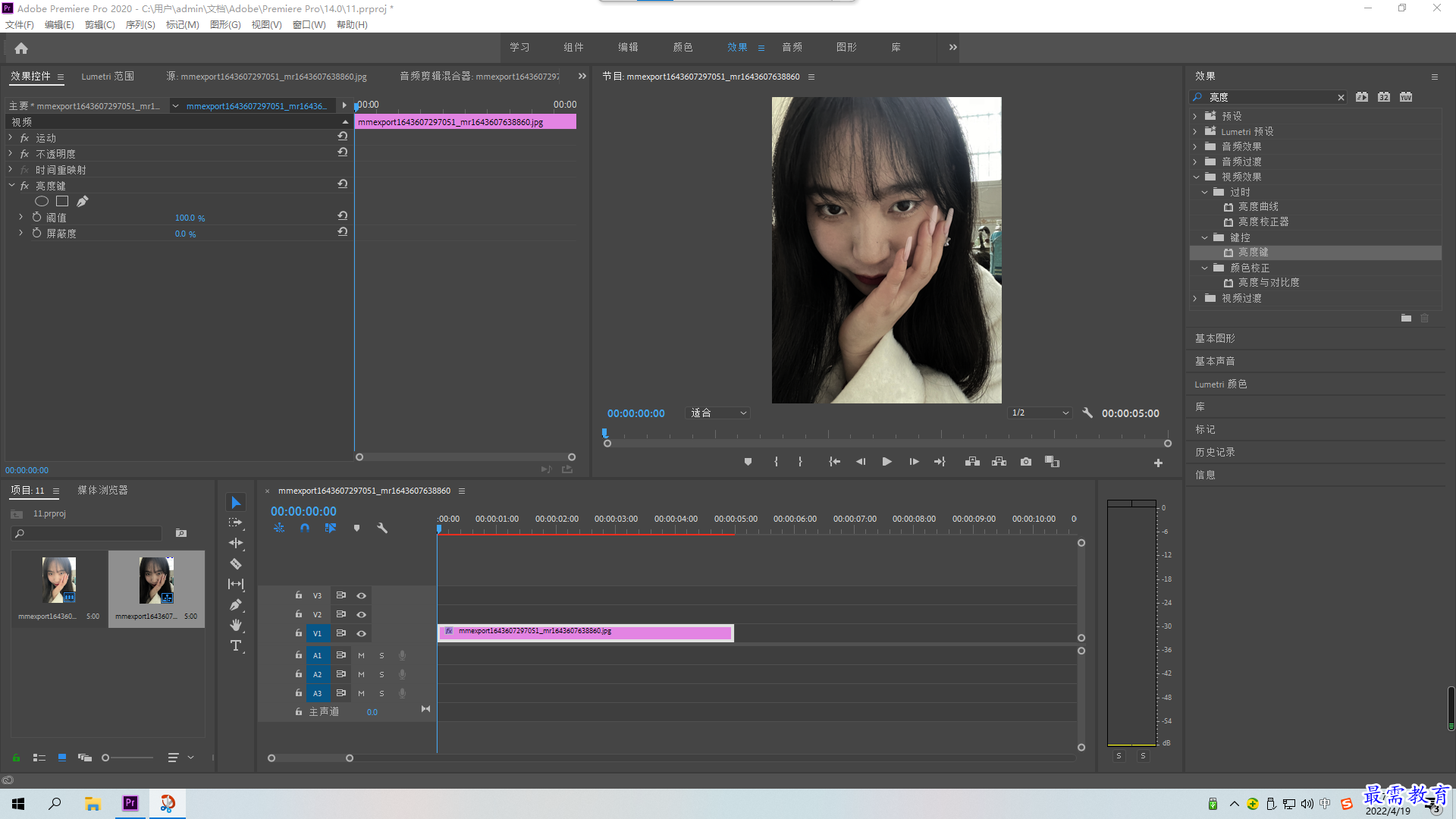Click the Extract button in program monitor
1456x819 pixels.
999,461
